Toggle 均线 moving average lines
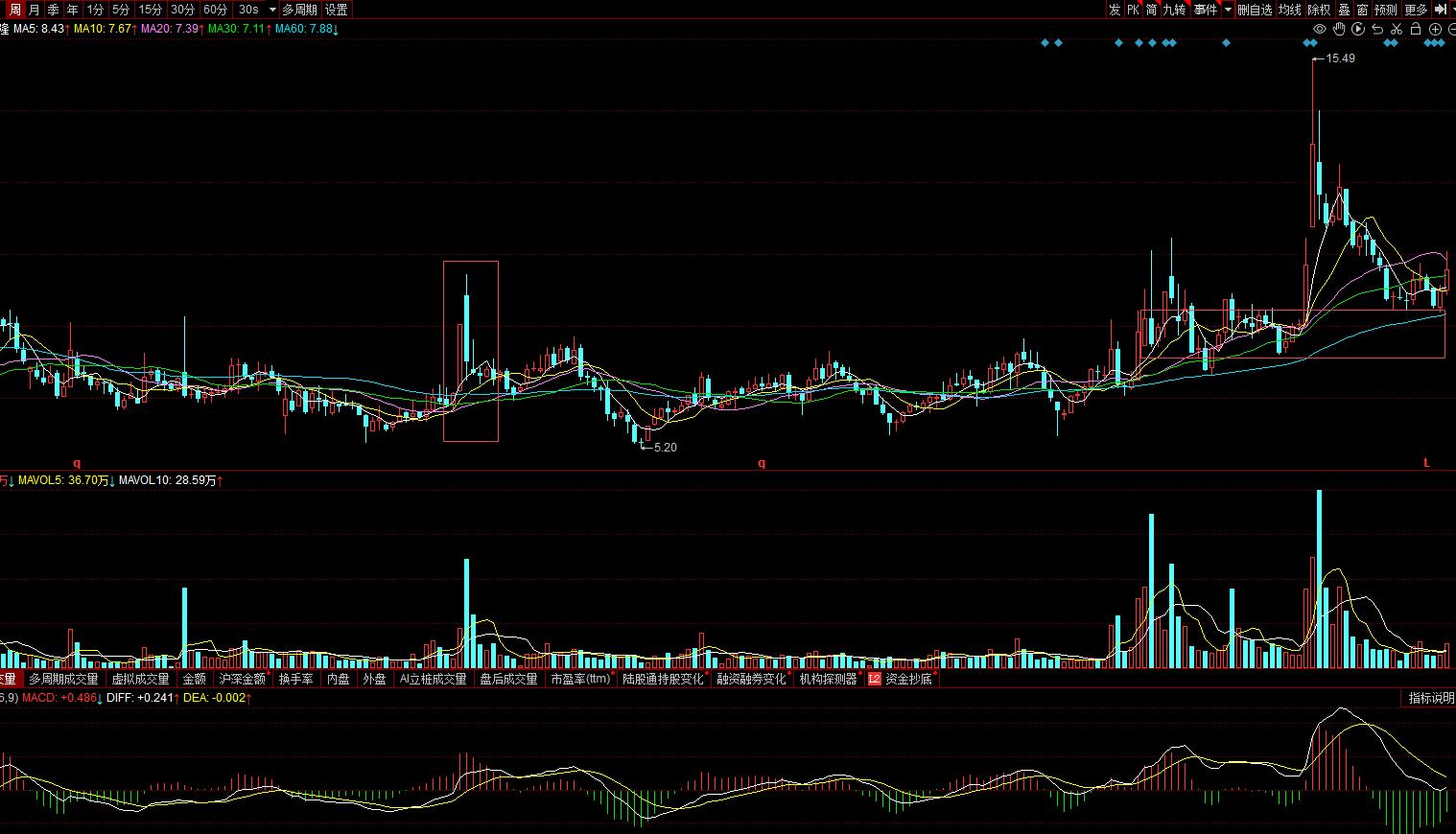 [x=1289, y=10]
